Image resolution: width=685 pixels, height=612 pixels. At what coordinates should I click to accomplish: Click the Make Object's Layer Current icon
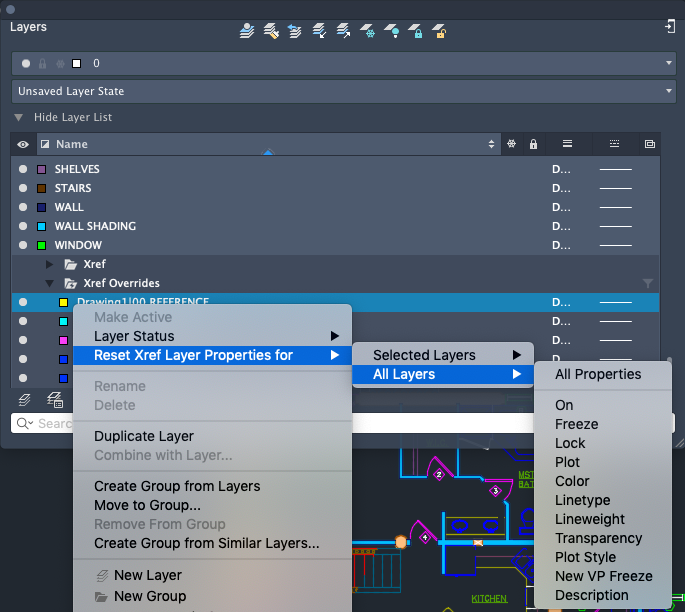click(x=247, y=31)
